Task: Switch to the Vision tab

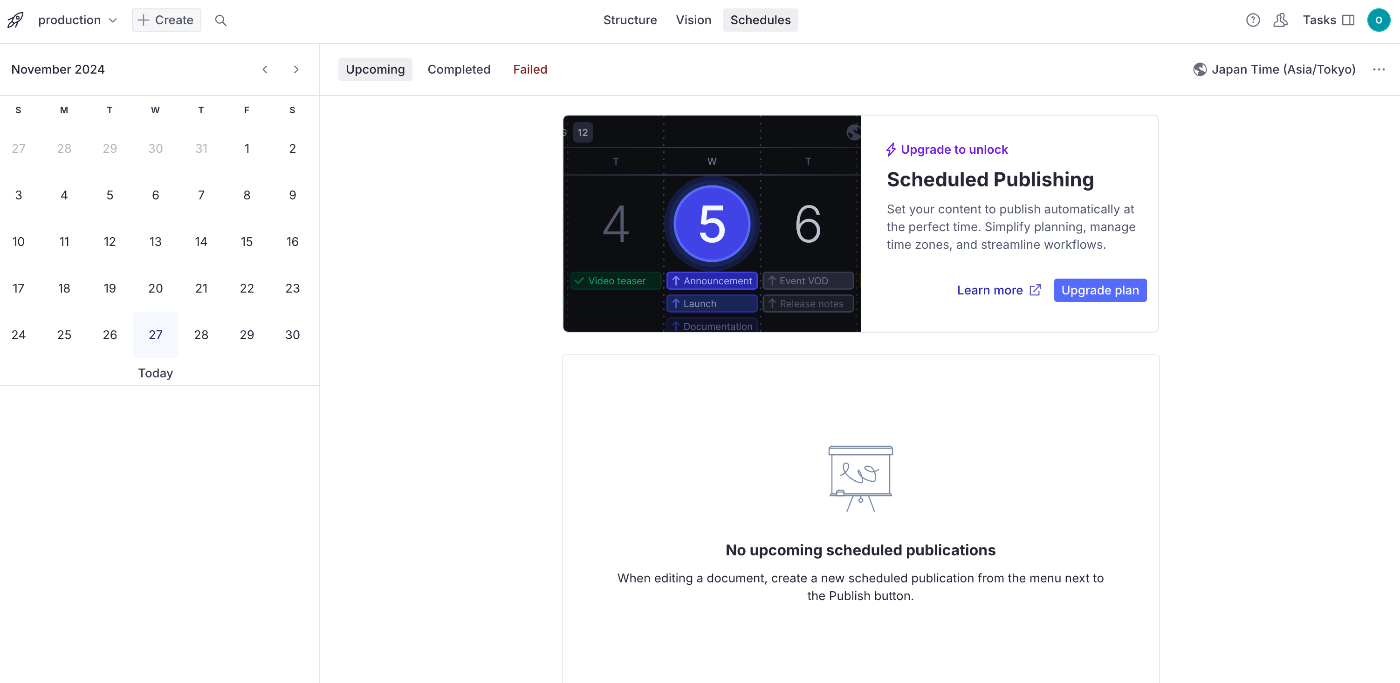Action: [x=693, y=20]
